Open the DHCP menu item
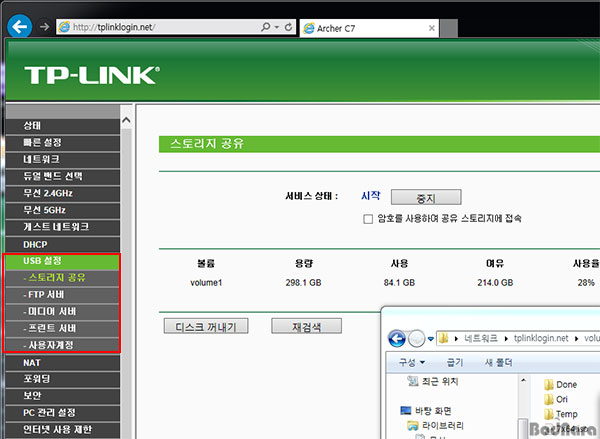Viewport: 600px width, 439px height. coord(63,244)
